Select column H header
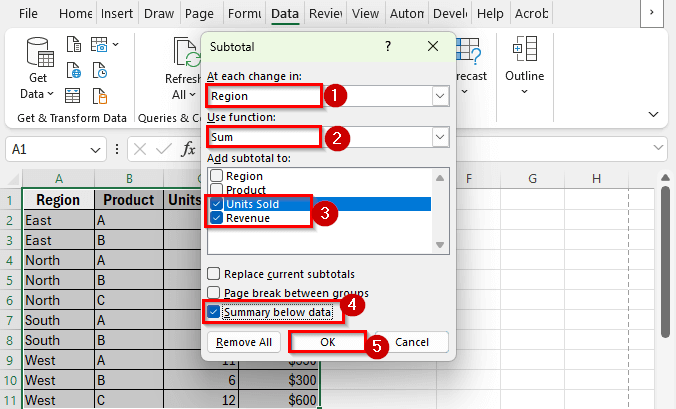The image size is (676, 409). click(x=596, y=178)
